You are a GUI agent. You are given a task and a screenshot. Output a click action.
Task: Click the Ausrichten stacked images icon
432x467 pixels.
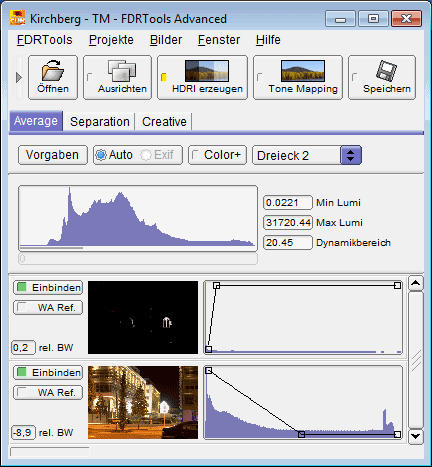point(122,71)
